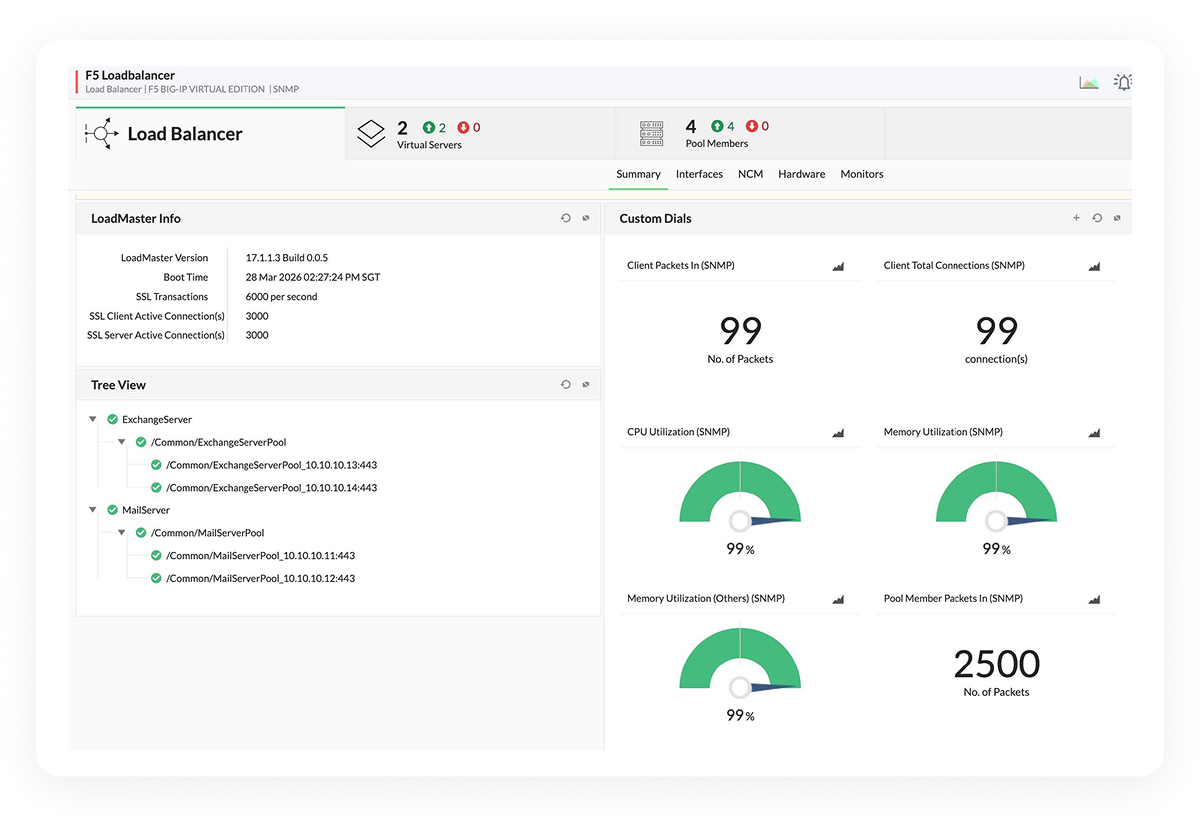Add a new custom dial with the plus icon
1200x833 pixels.
(x=1076, y=217)
